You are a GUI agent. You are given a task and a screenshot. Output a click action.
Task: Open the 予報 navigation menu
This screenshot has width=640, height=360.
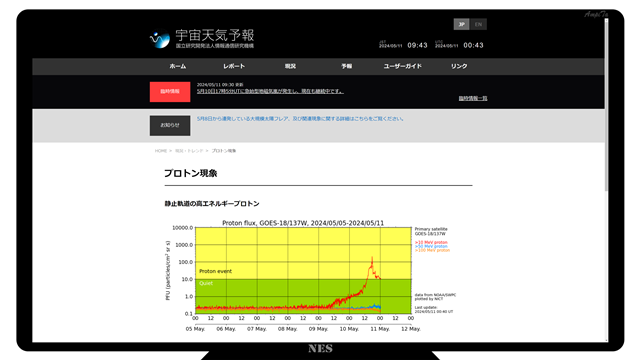point(347,66)
